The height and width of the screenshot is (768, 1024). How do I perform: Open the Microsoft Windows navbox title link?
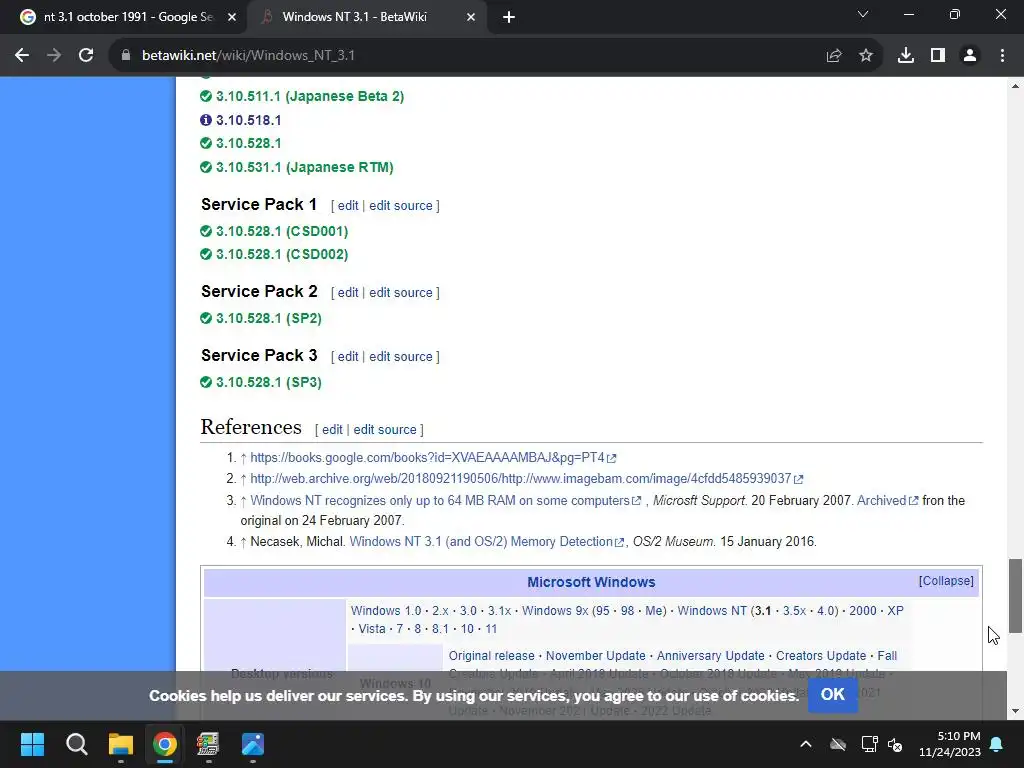(x=591, y=582)
